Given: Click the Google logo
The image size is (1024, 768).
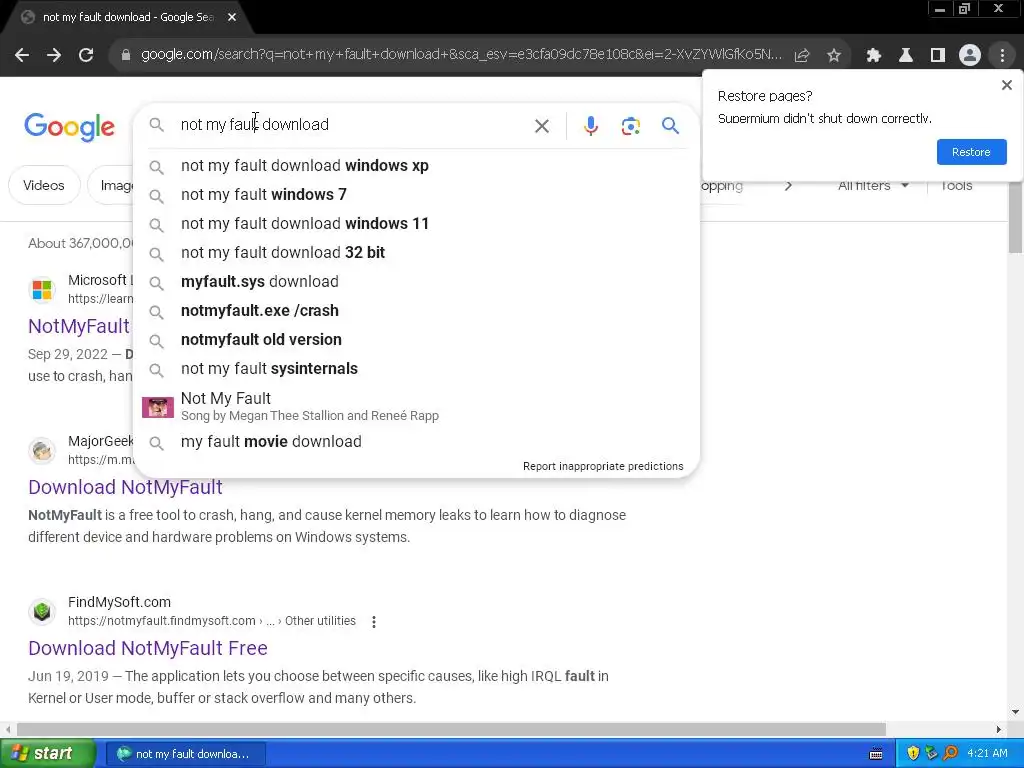Looking at the screenshot, I should 69,127.
